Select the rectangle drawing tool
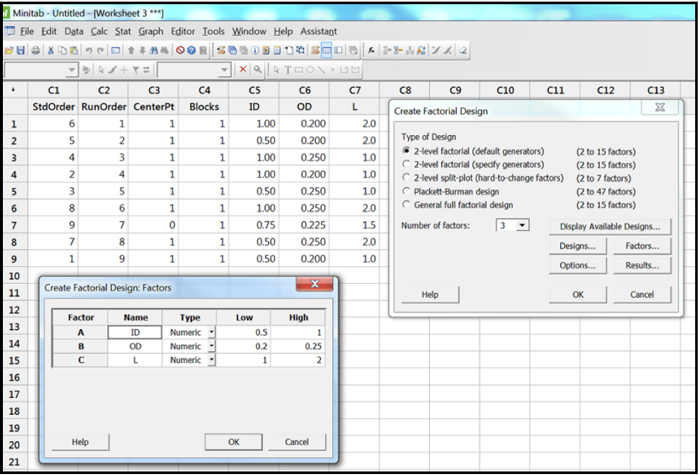Image resolution: width=700 pixels, height=475 pixels. (x=299, y=70)
